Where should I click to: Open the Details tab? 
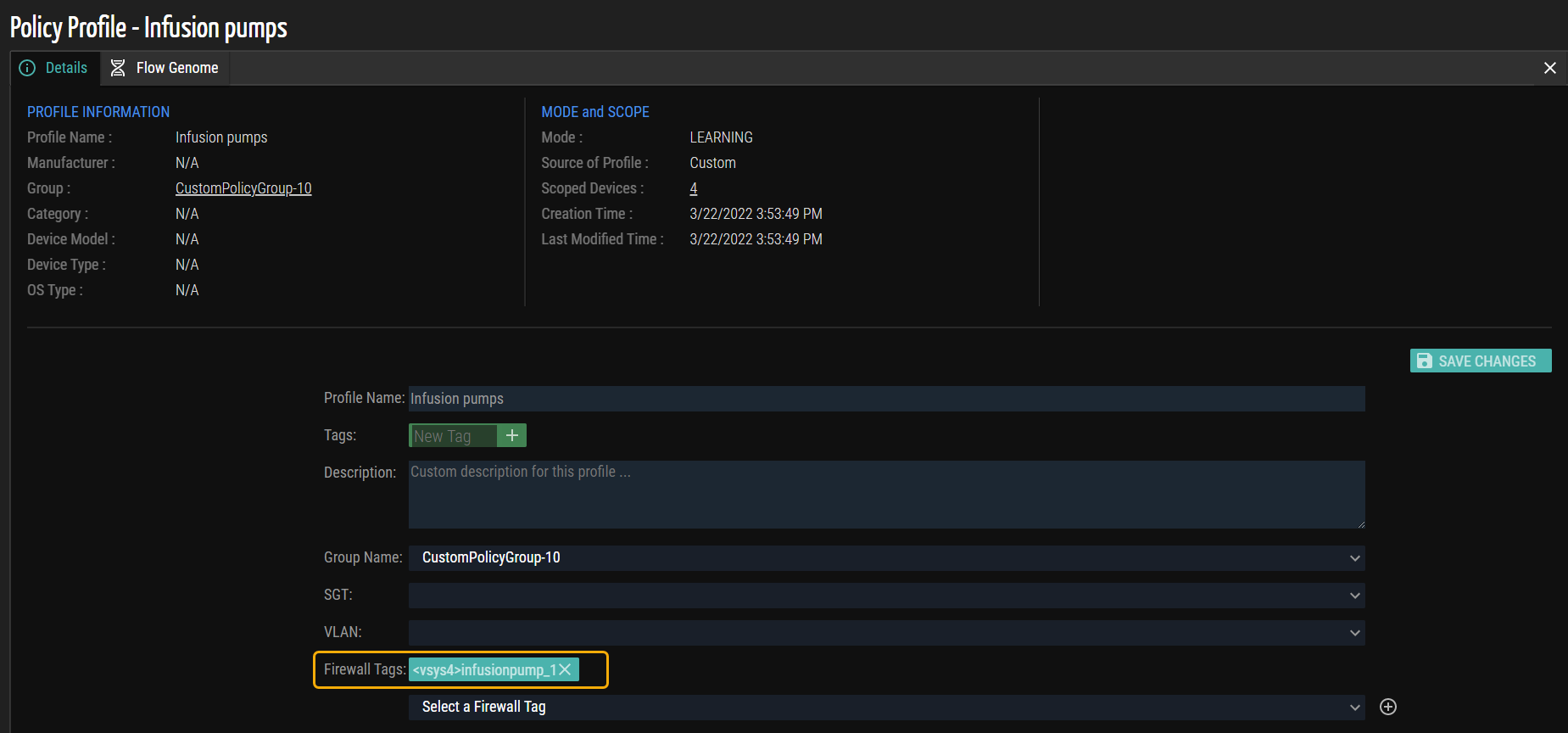click(x=55, y=68)
